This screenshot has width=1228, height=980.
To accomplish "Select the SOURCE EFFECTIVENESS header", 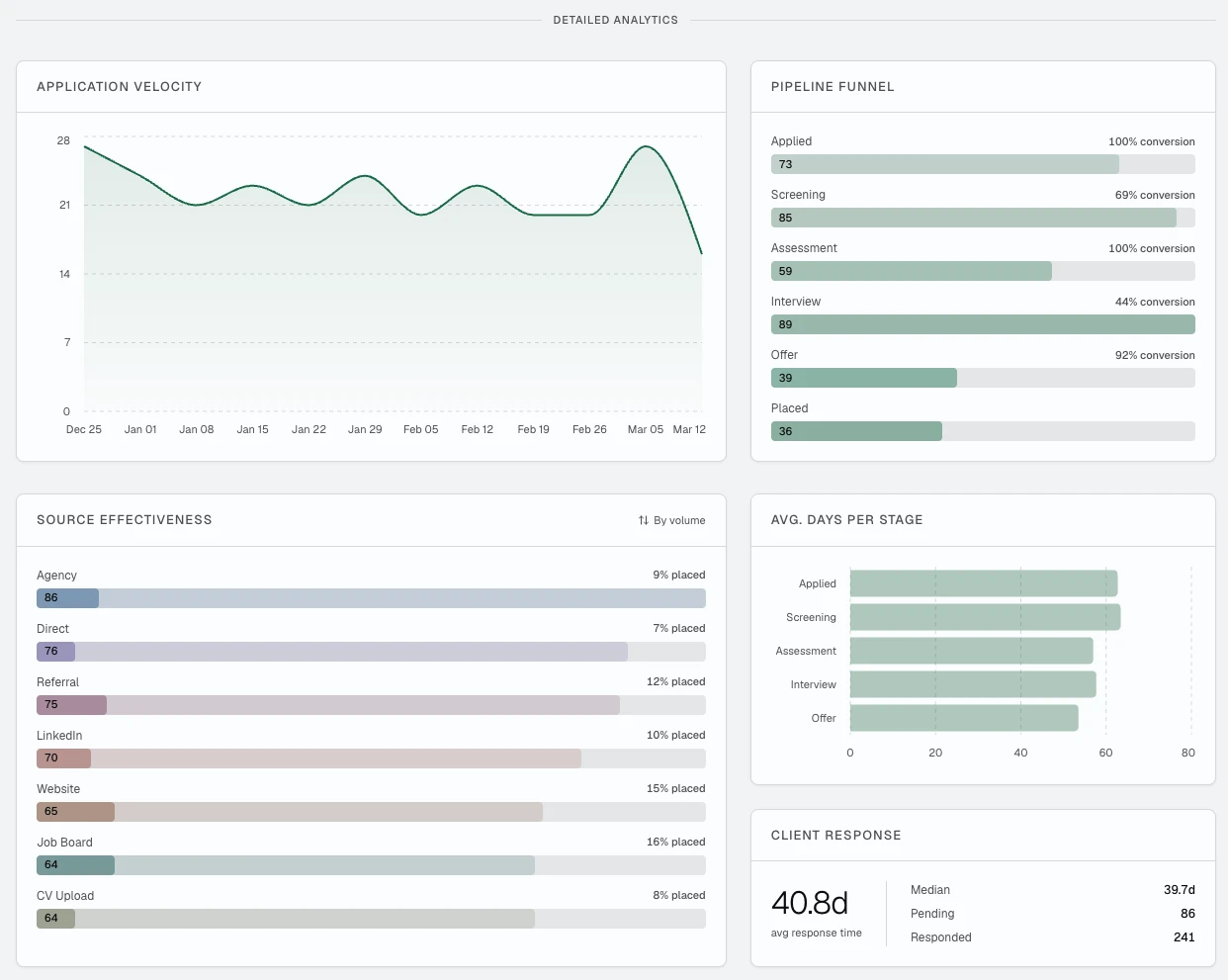I will [x=124, y=519].
